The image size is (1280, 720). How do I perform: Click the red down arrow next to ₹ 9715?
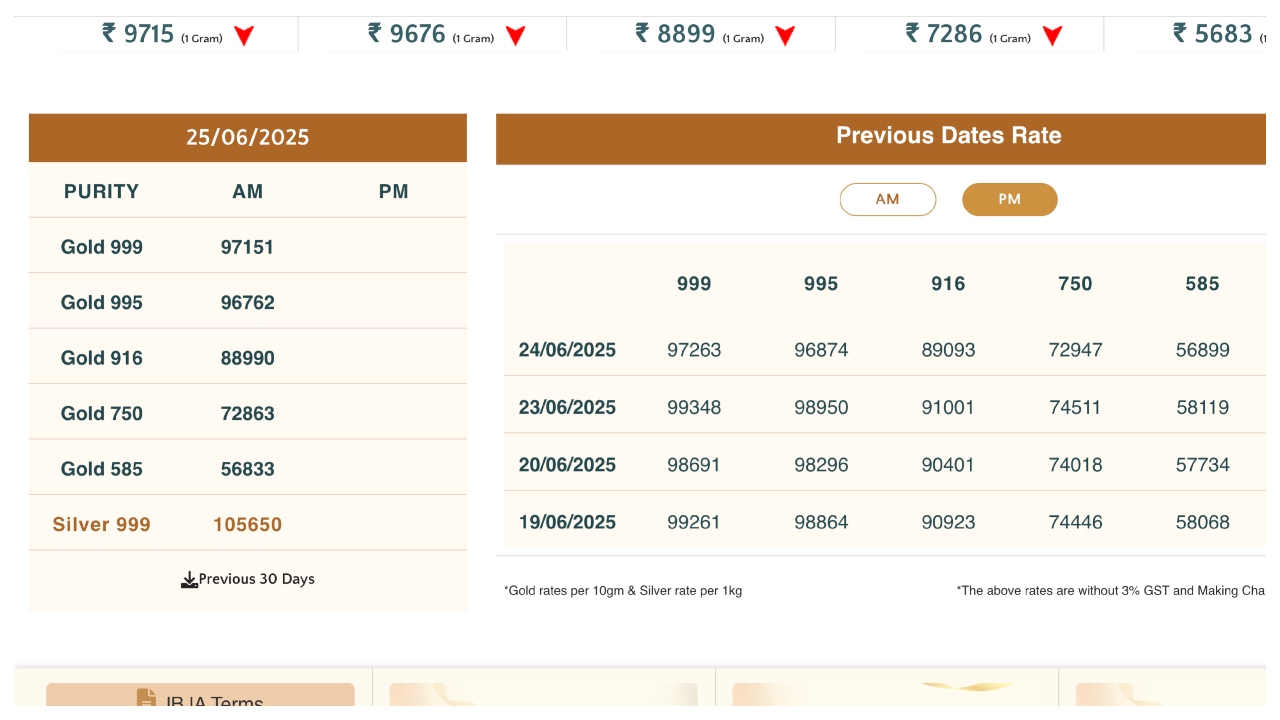pos(244,36)
